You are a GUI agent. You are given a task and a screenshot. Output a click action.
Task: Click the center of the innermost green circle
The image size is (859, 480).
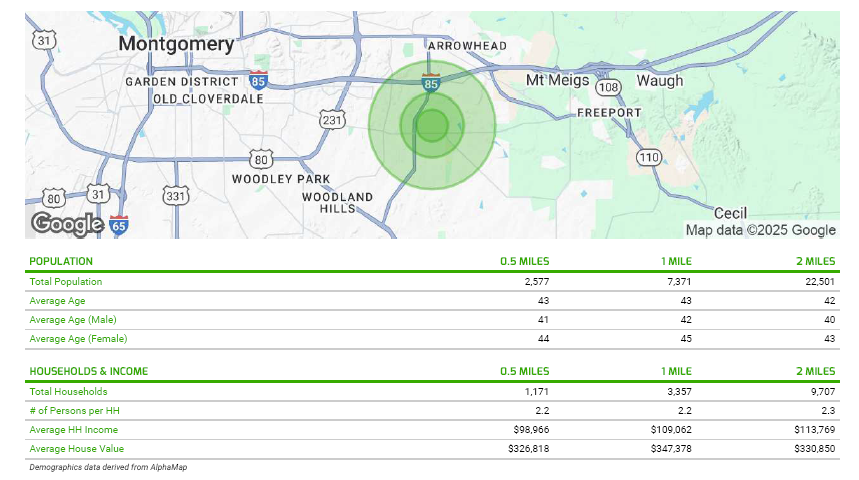click(432, 126)
